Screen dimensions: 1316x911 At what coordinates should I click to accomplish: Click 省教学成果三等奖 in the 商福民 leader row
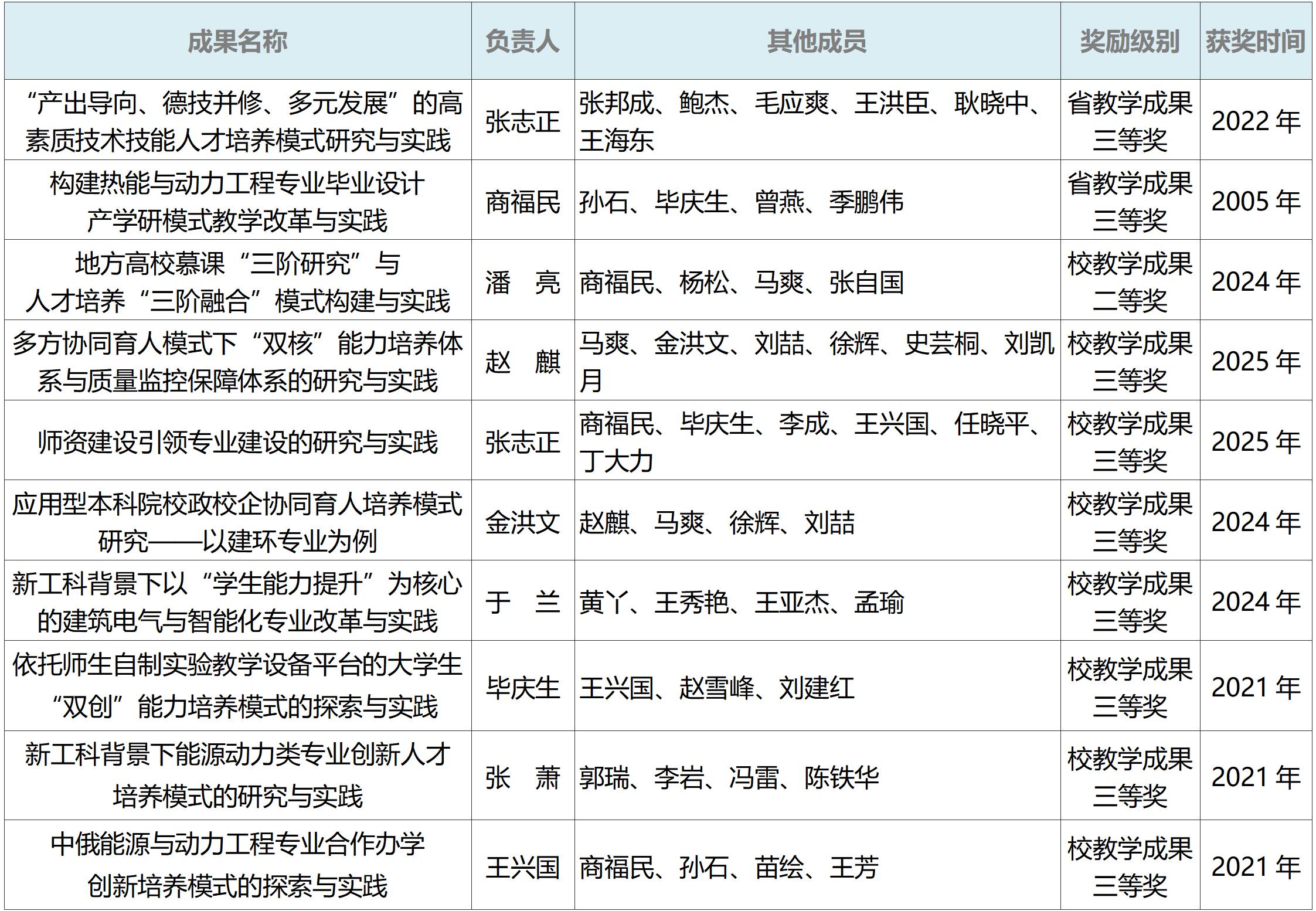tap(1130, 202)
